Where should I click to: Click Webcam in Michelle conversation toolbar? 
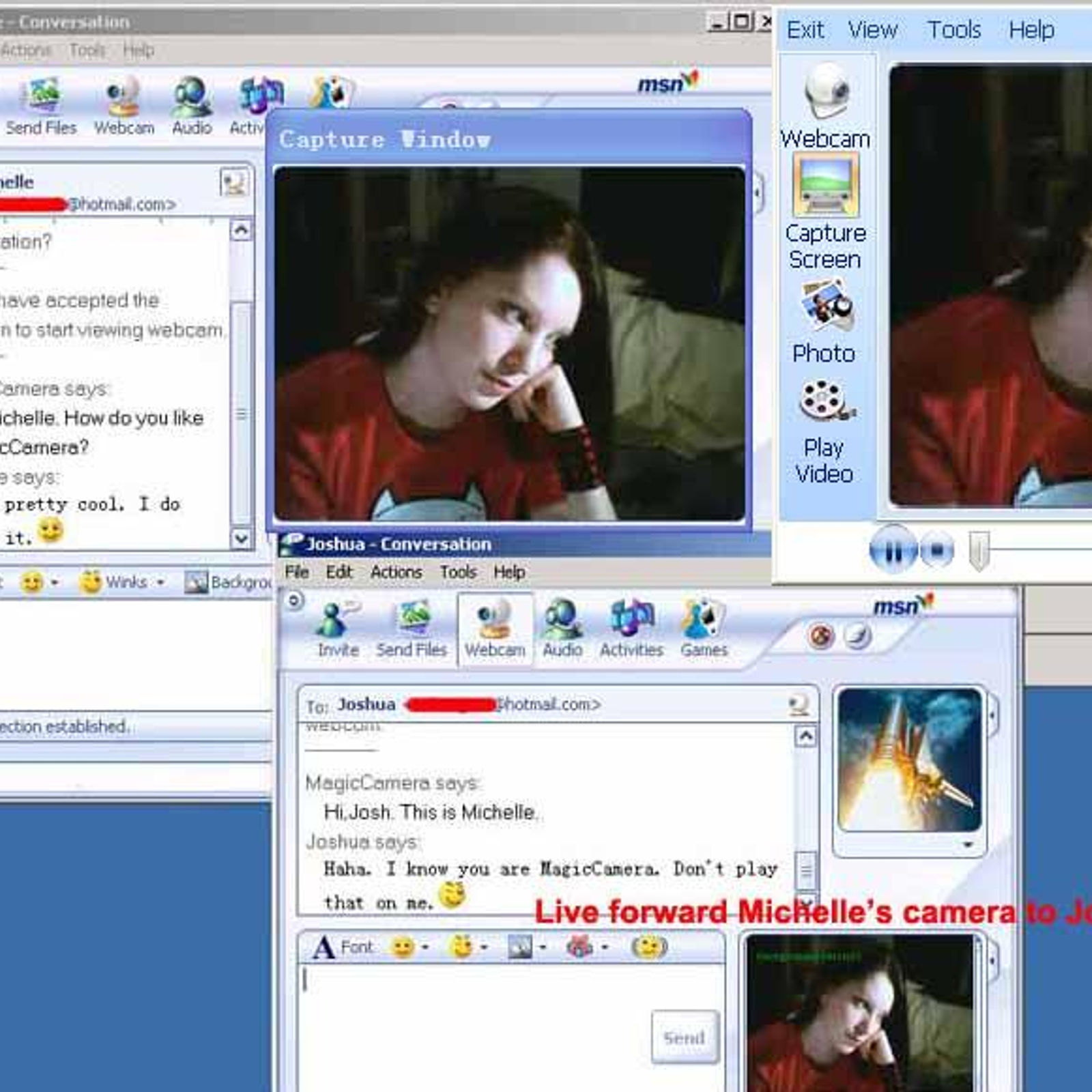(x=124, y=106)
